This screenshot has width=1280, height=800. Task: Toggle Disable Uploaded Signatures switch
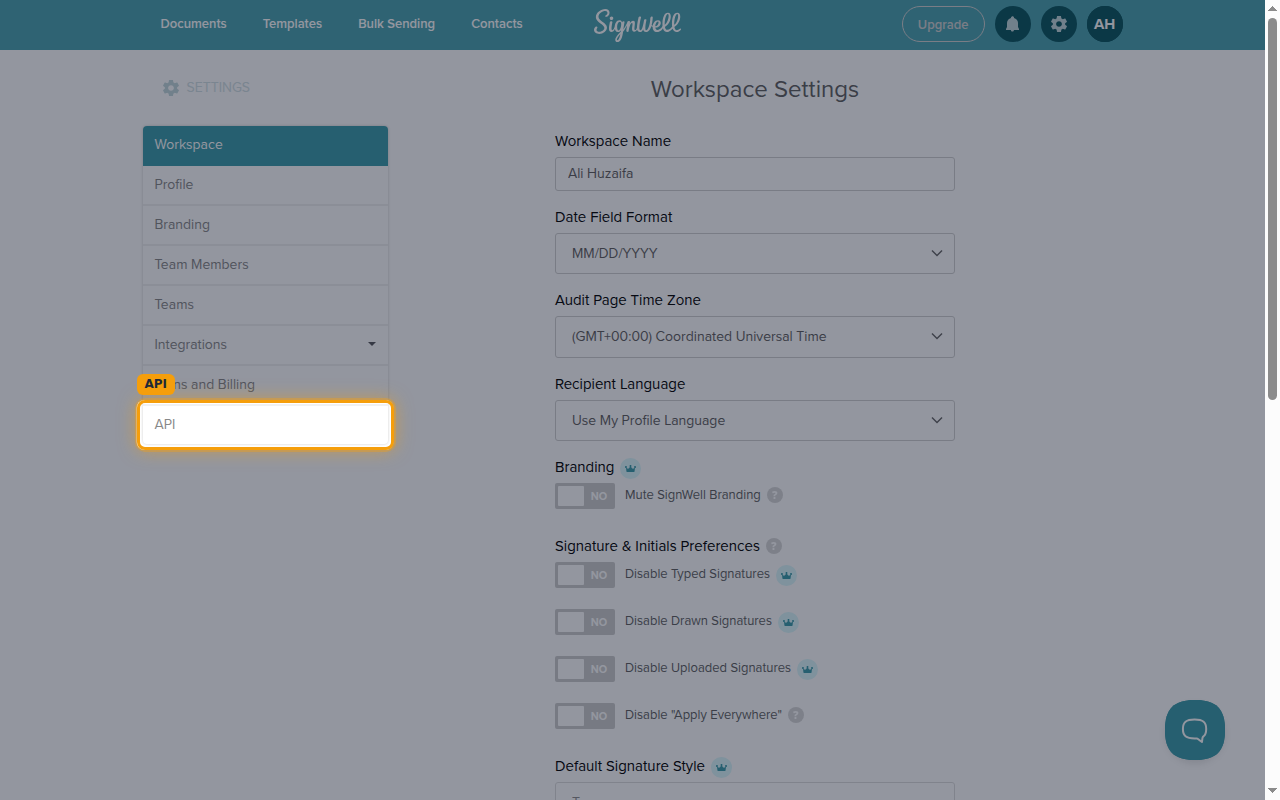[x=585, y=669]
